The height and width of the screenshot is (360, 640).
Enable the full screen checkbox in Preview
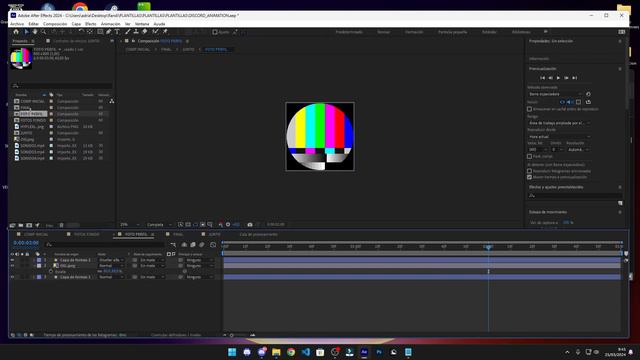[529, 156]
